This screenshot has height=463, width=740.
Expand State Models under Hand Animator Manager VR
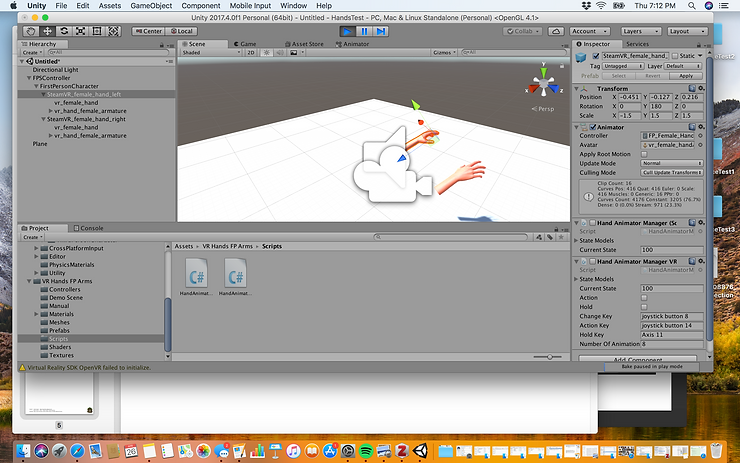[576, 279]
